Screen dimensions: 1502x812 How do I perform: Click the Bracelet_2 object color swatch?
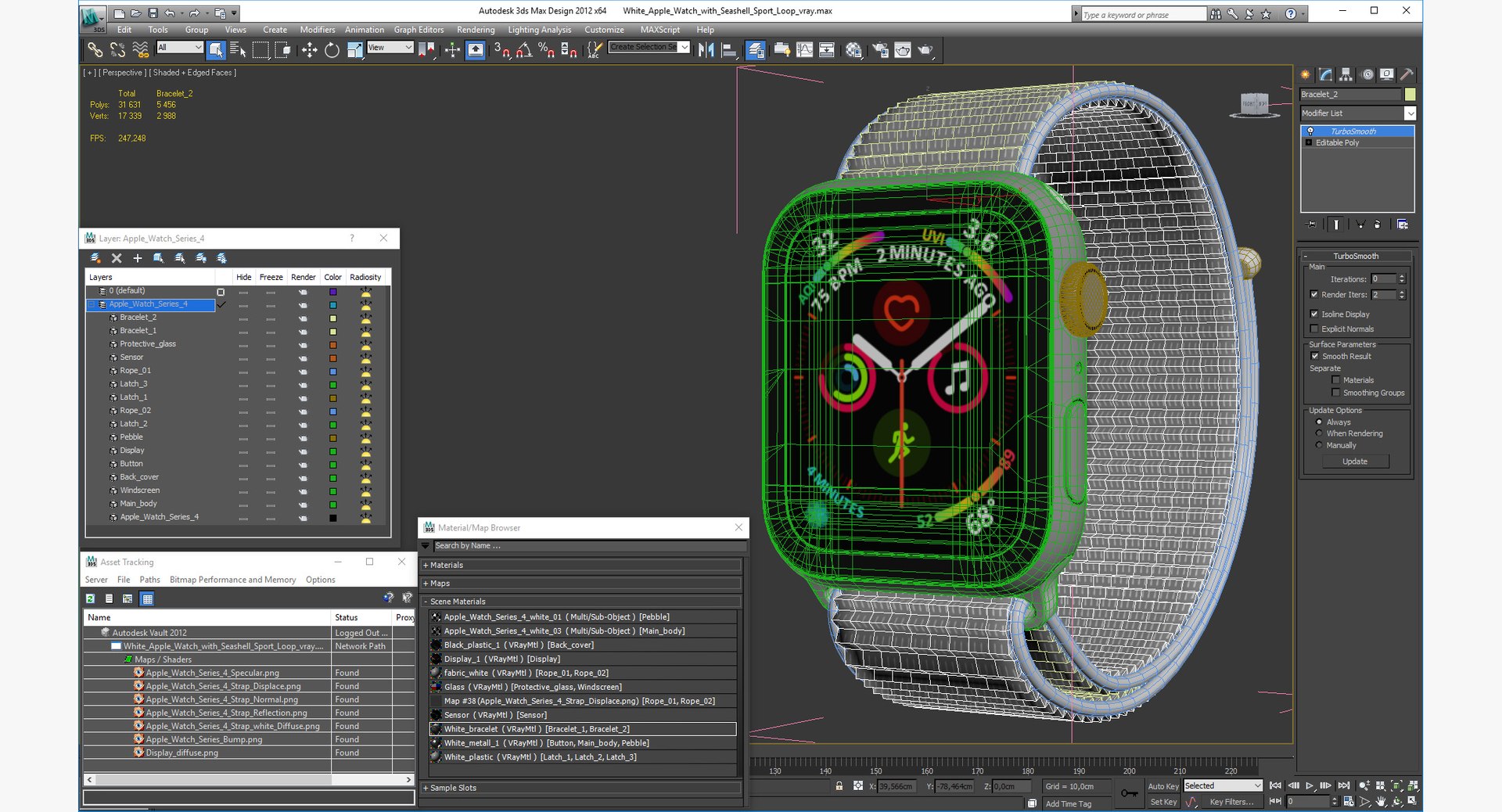pos(1410,95)
